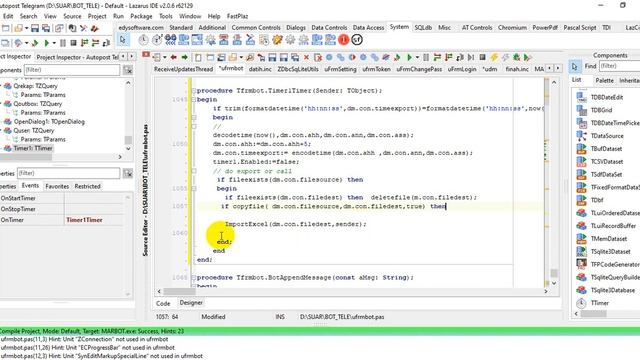Click the green Run icon in editor toolbar
The height and width of the screenshot is (360, 640).
coord(410,57)
